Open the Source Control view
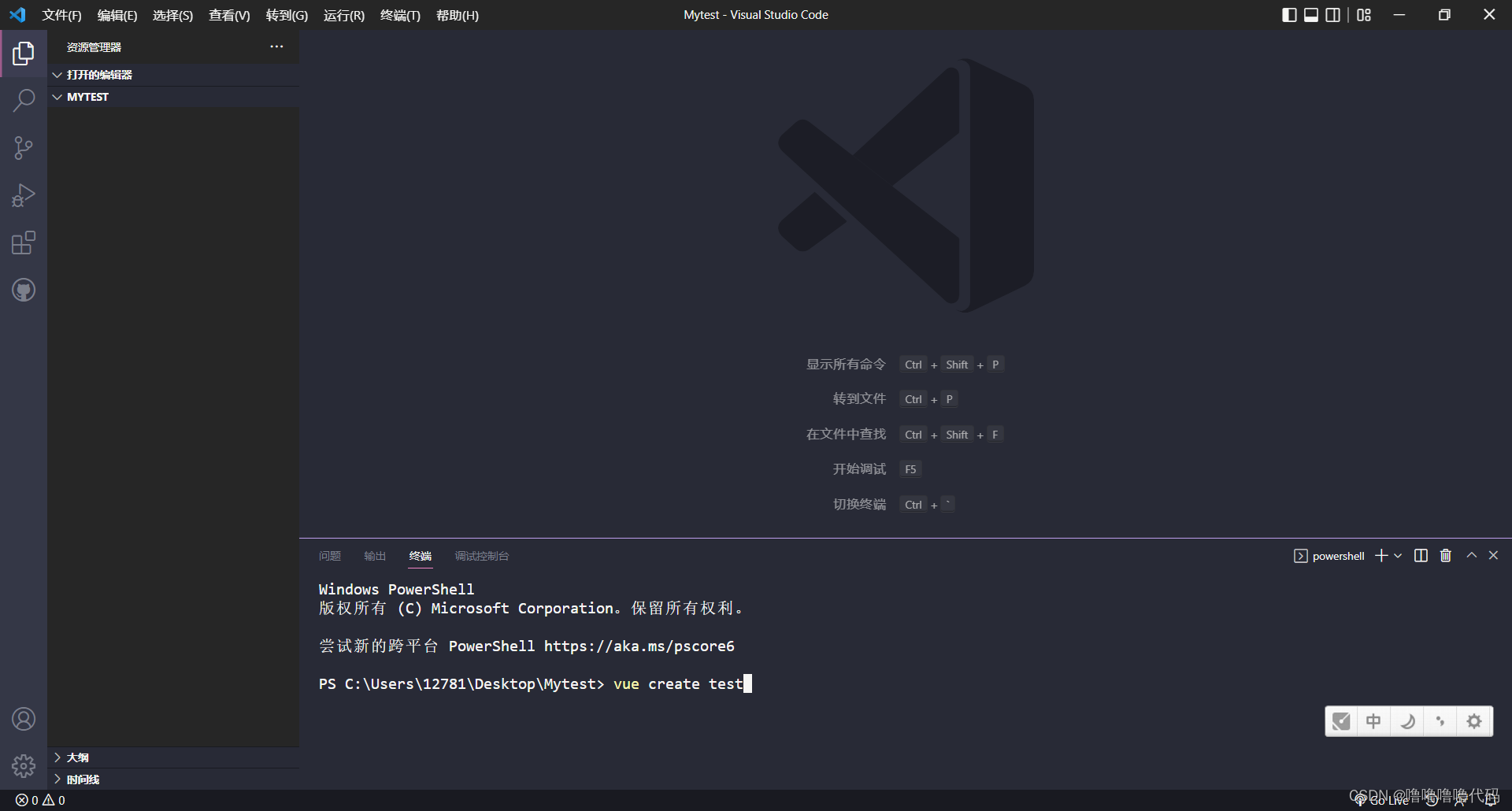 (24, 148)
